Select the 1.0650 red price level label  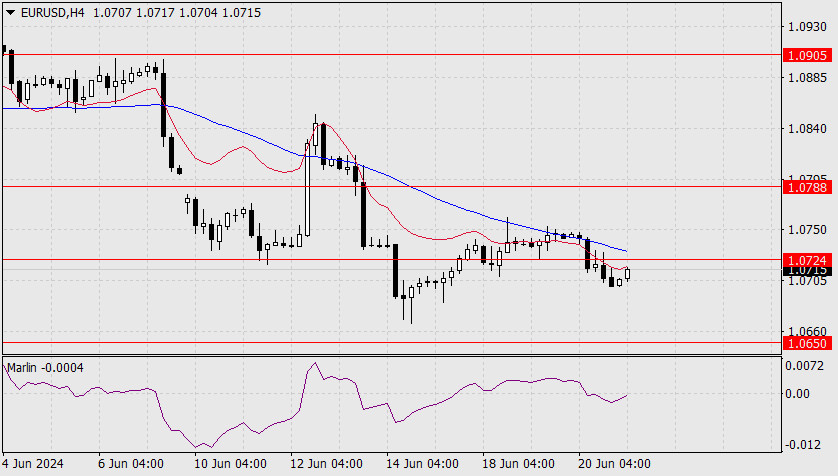pos(808,343)
